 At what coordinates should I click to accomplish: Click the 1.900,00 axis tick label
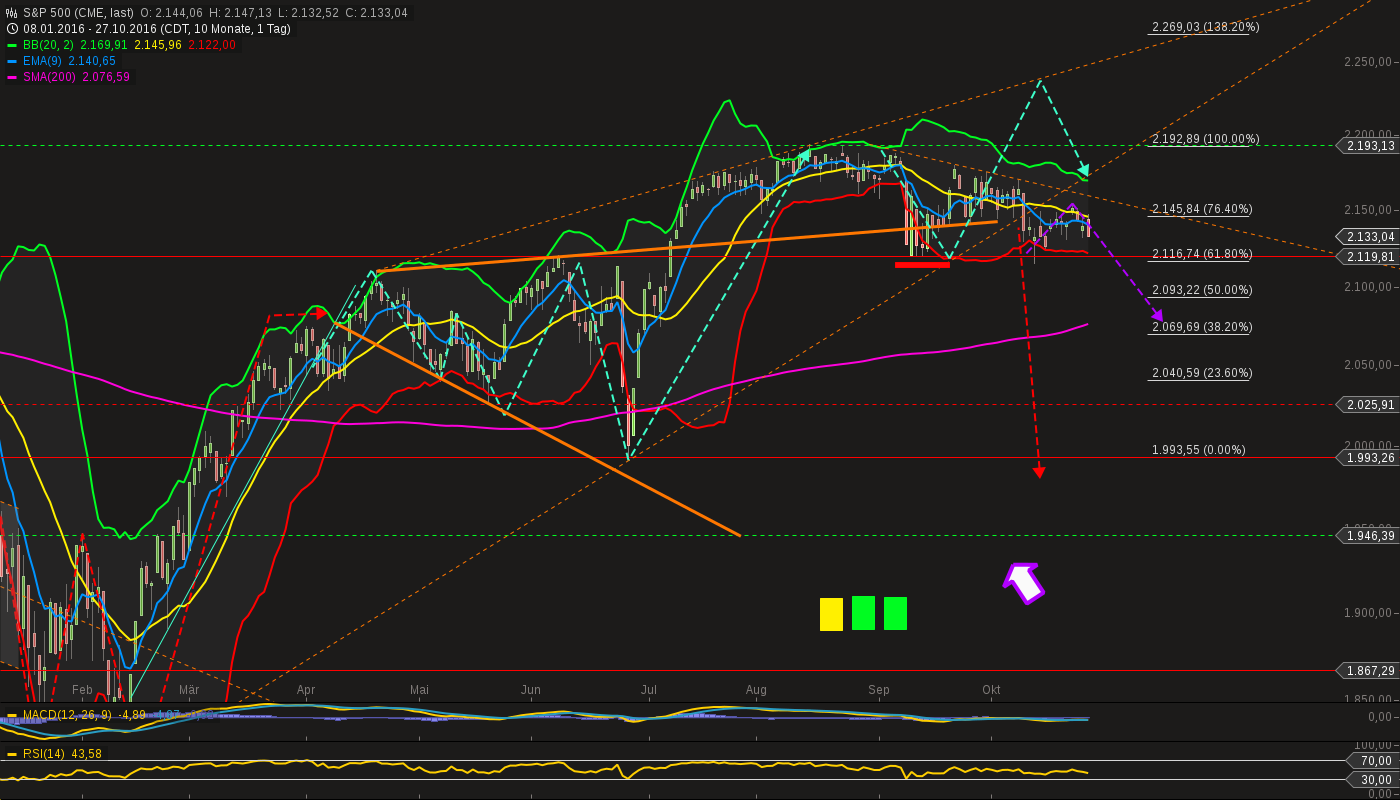point(1369,613)
